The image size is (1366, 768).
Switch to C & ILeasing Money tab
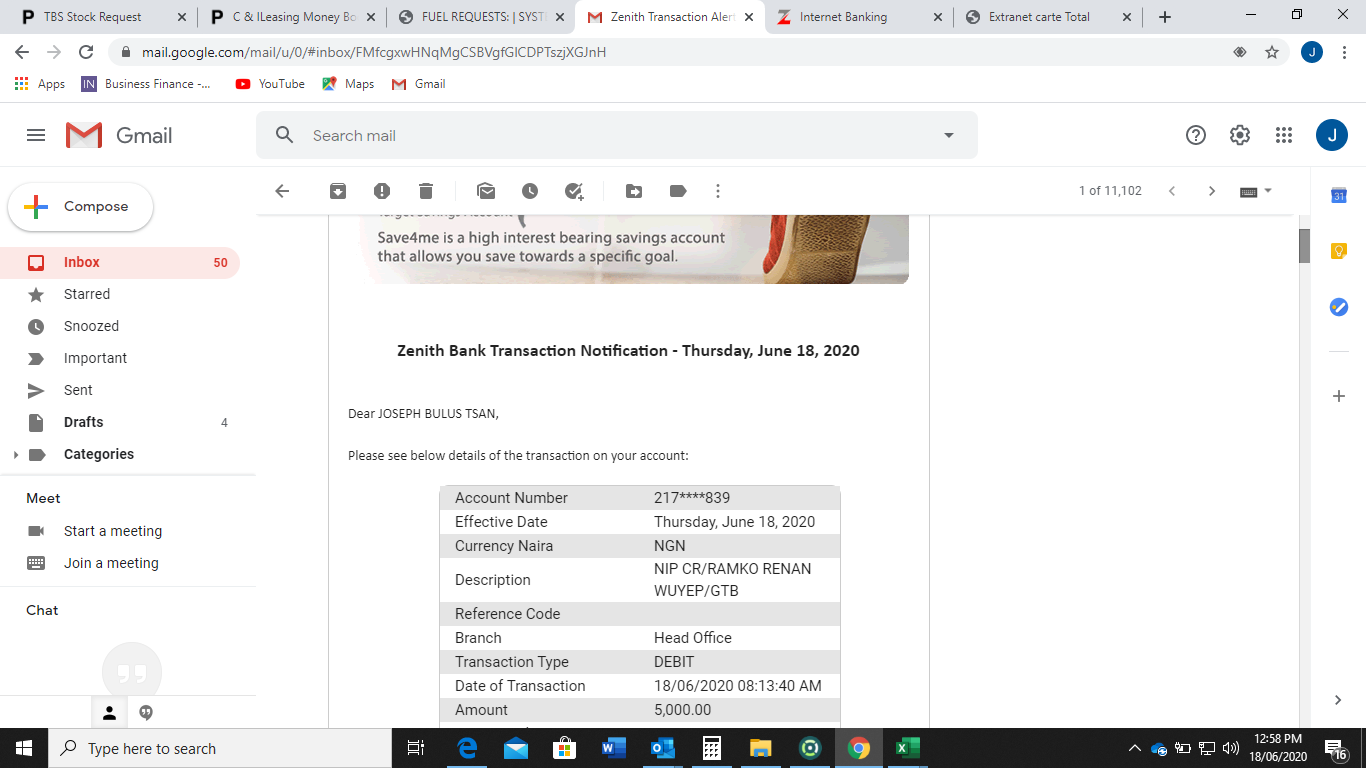point(291,17)
